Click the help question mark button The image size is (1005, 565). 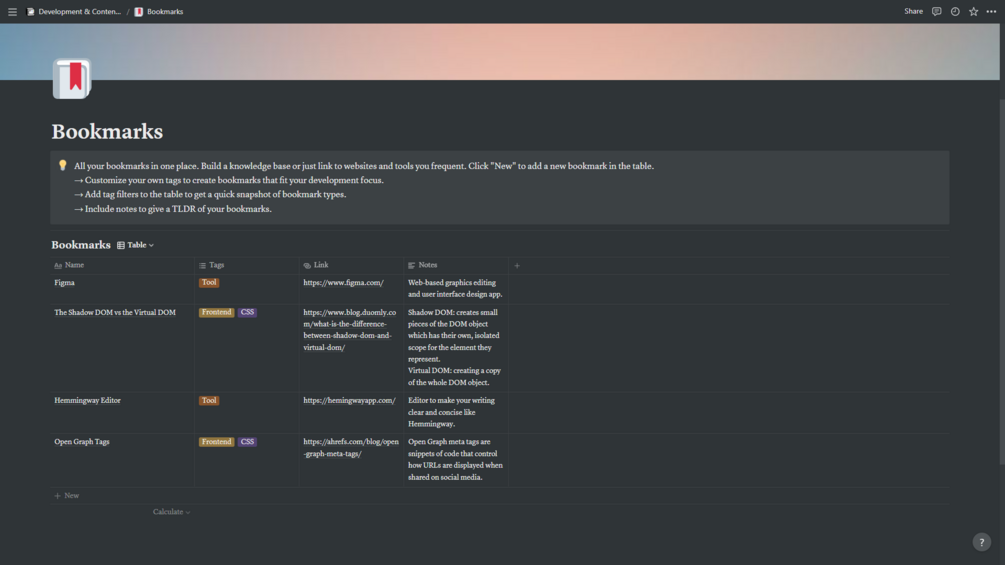(981, 542)
